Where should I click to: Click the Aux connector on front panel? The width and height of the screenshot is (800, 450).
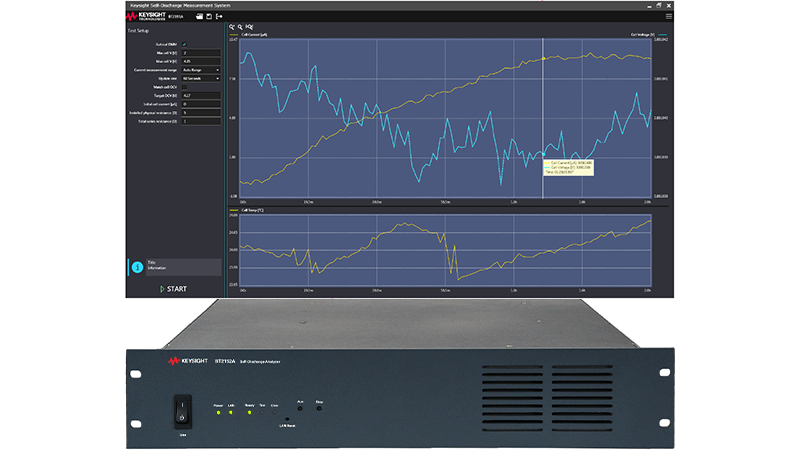[x=300, y=408]
